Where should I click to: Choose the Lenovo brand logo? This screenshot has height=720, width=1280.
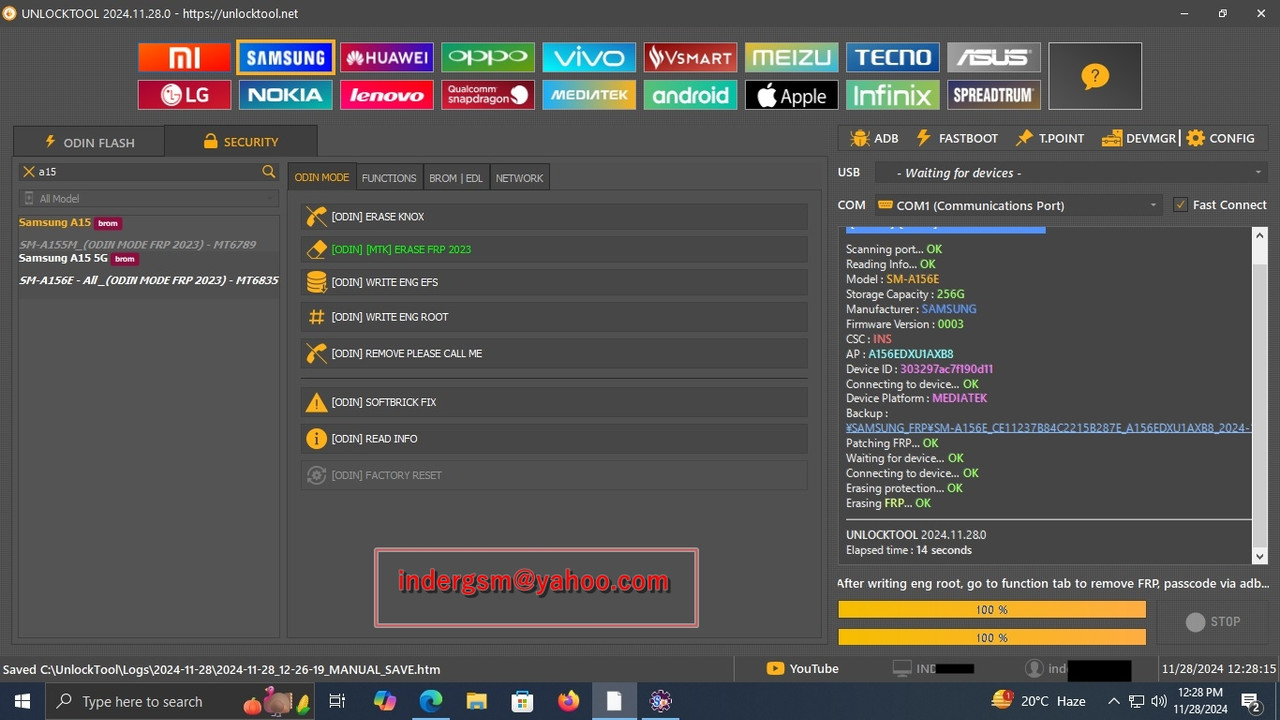387,95
